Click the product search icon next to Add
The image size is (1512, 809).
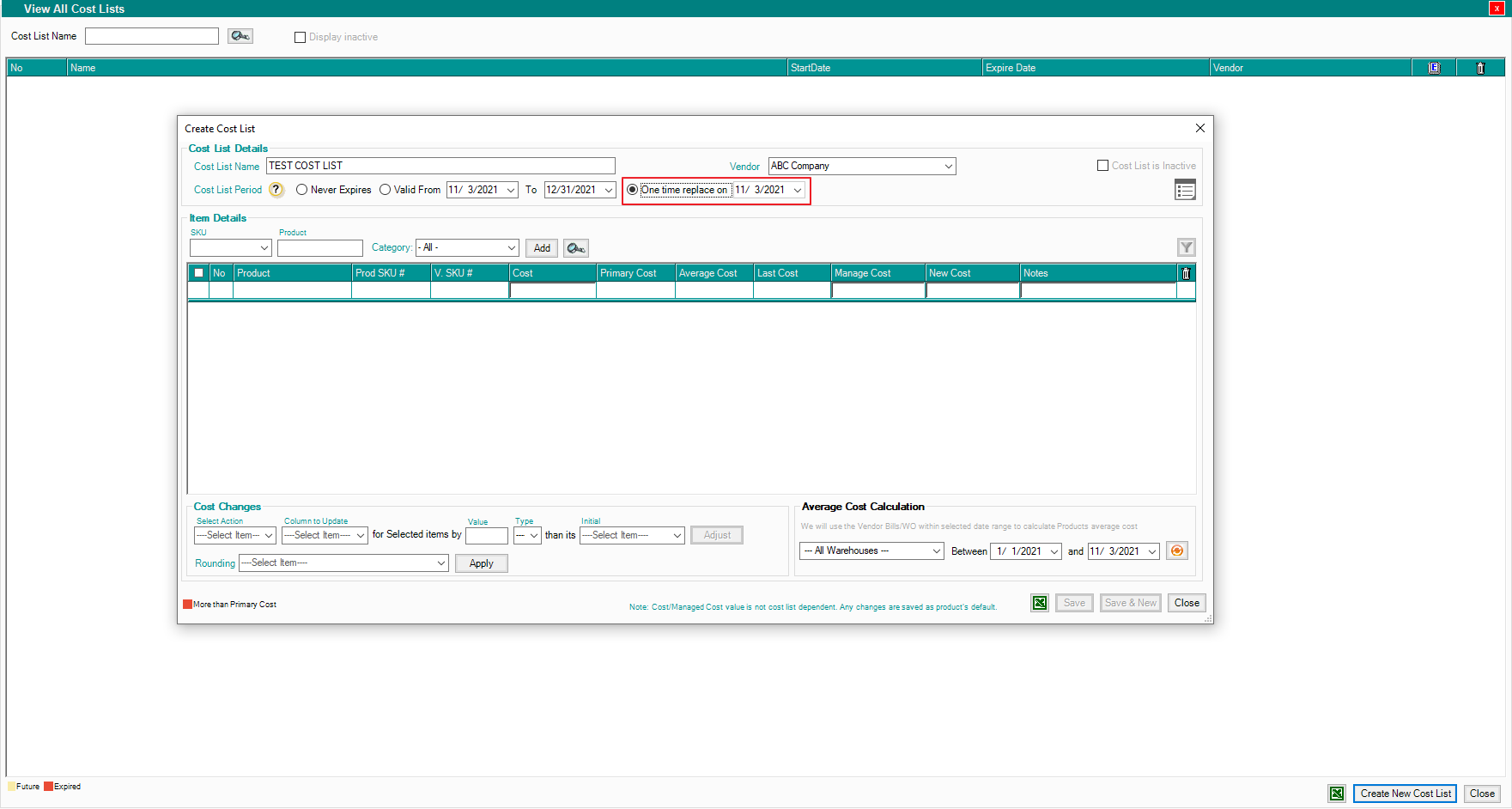(x=575, y=248)
